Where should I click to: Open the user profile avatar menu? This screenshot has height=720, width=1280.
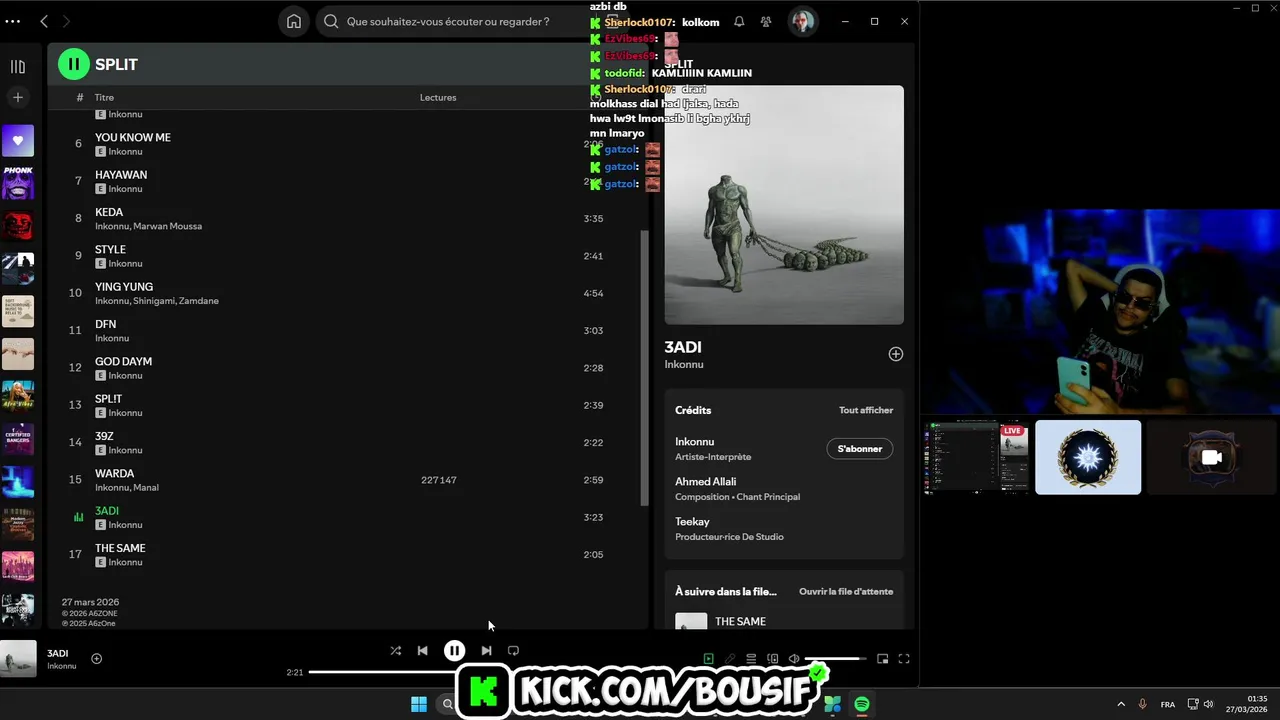click(x=802, y=21)
